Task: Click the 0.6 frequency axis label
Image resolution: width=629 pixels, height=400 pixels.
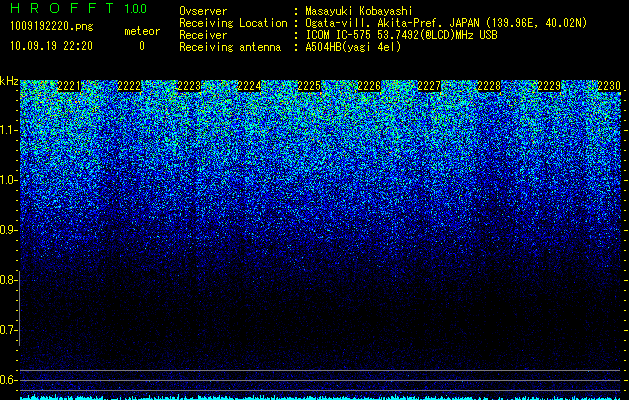Action: coord(7,380)
